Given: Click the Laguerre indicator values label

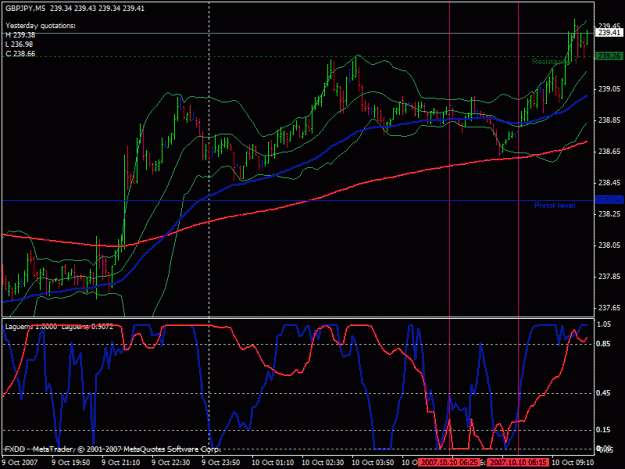Looking at the screenshot, I should (x=59, y=326).
